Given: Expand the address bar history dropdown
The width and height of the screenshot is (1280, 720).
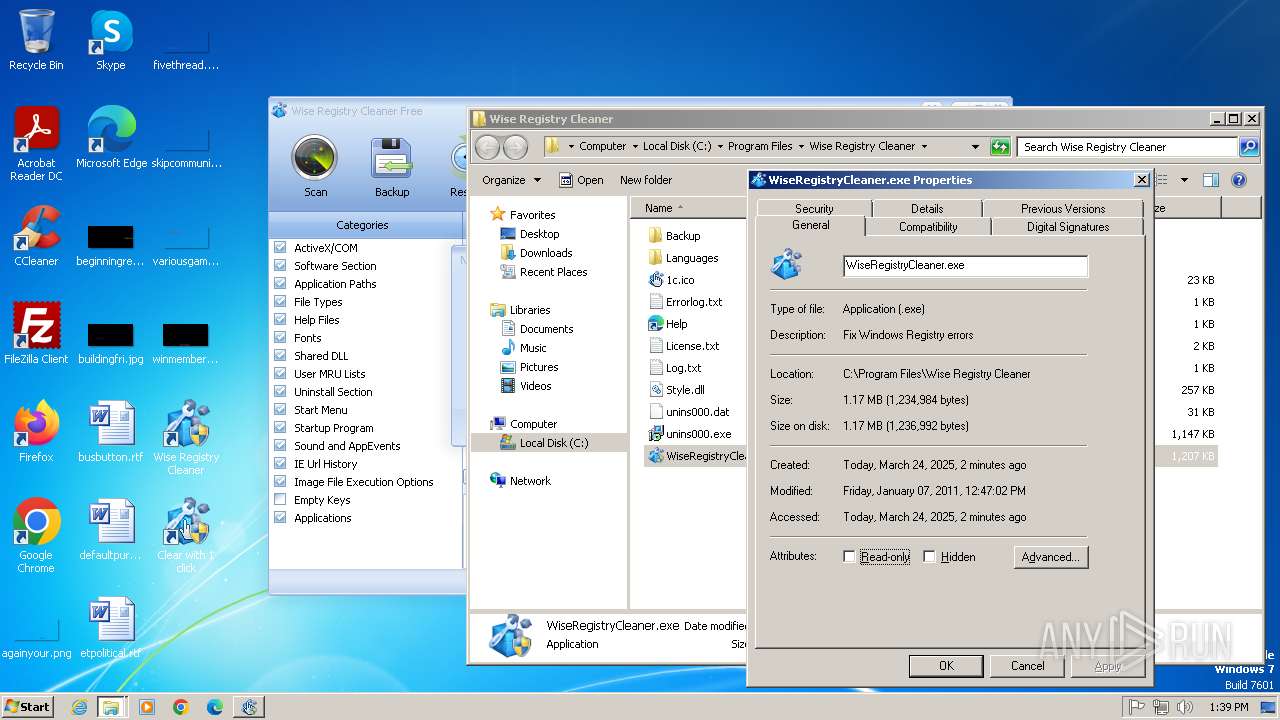Looking at the screenshot, I should point(975,147).
